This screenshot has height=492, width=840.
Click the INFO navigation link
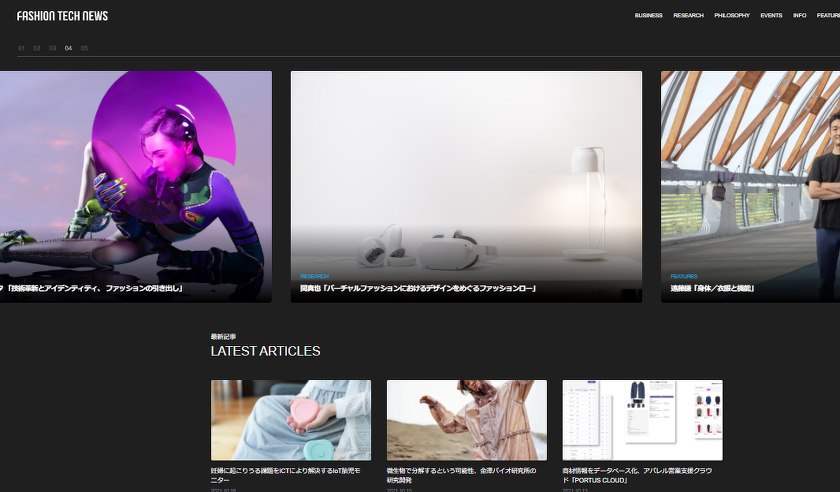[x=799, y=16]
